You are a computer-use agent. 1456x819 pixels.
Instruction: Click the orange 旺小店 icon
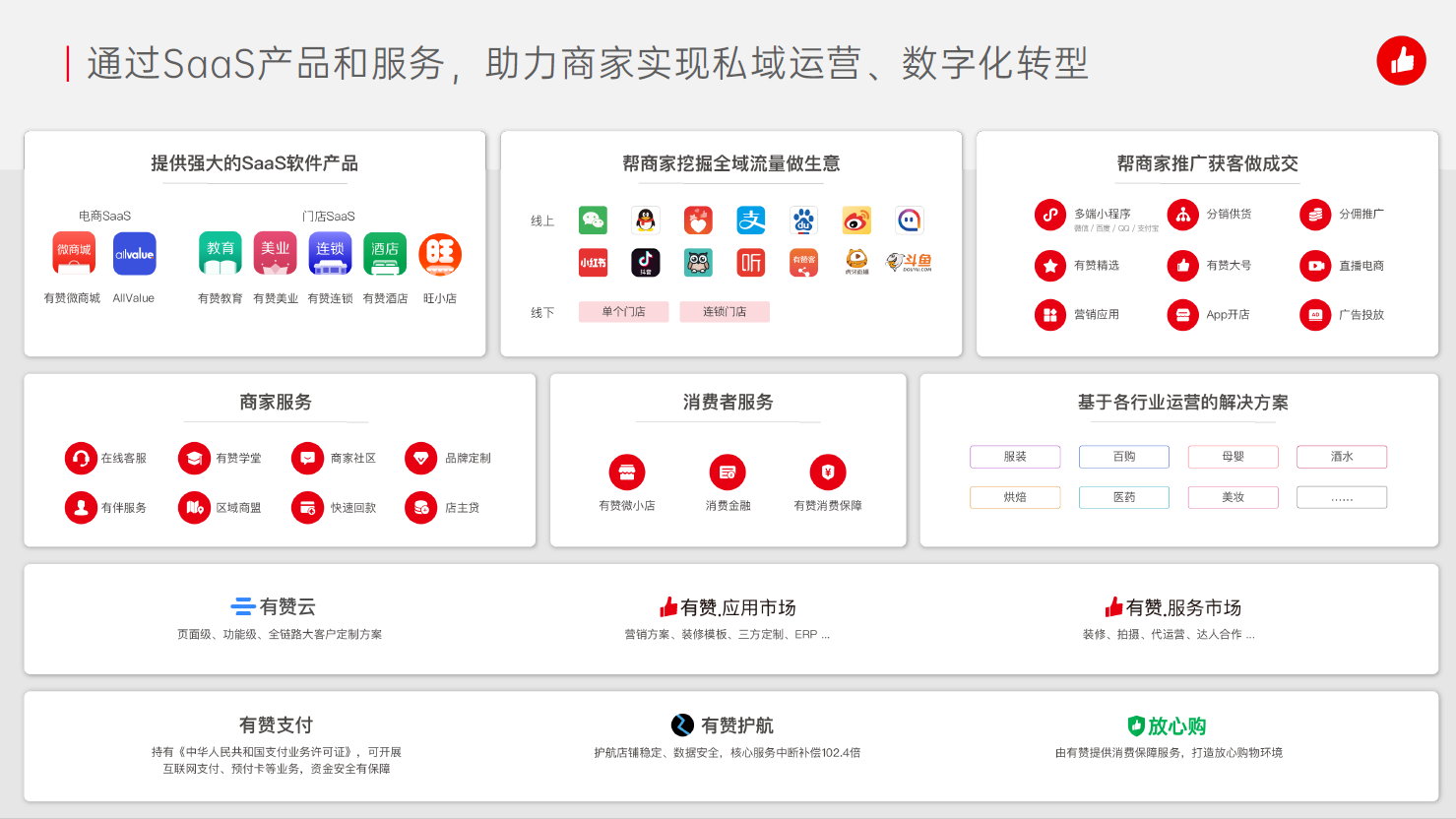pyautogui.click(x=440, y=254)
